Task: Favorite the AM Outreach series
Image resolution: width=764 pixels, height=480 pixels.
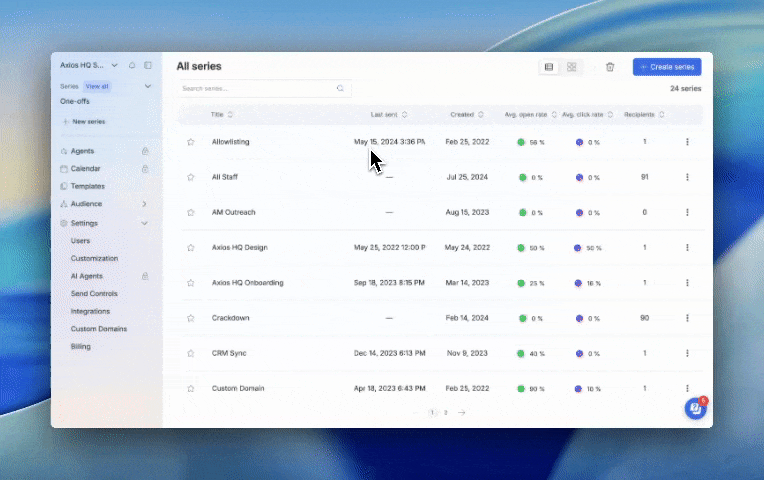Action: click(191, 212)
